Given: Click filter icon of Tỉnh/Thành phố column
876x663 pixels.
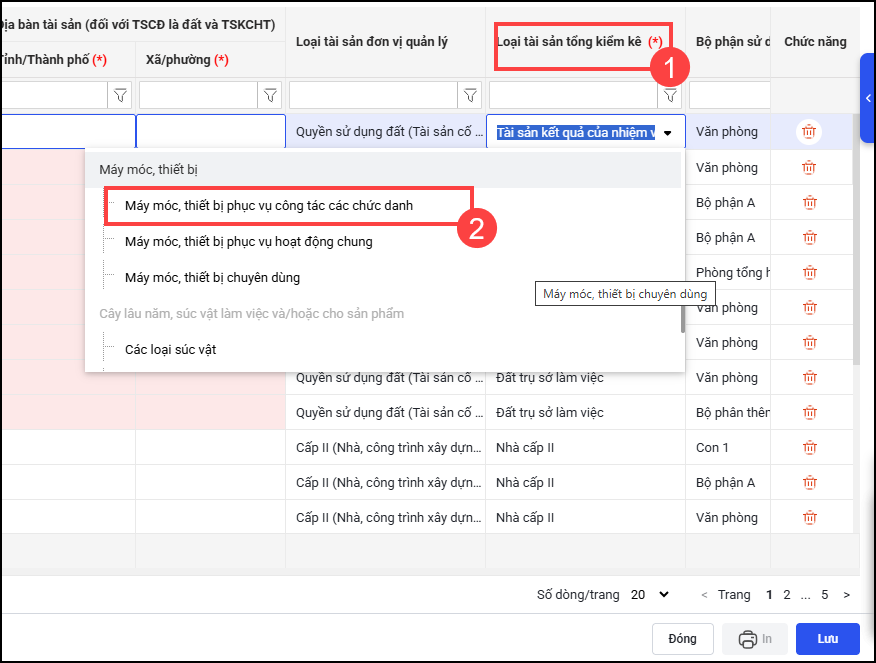Looking at the screenshot, I should (x=120, y=95).
